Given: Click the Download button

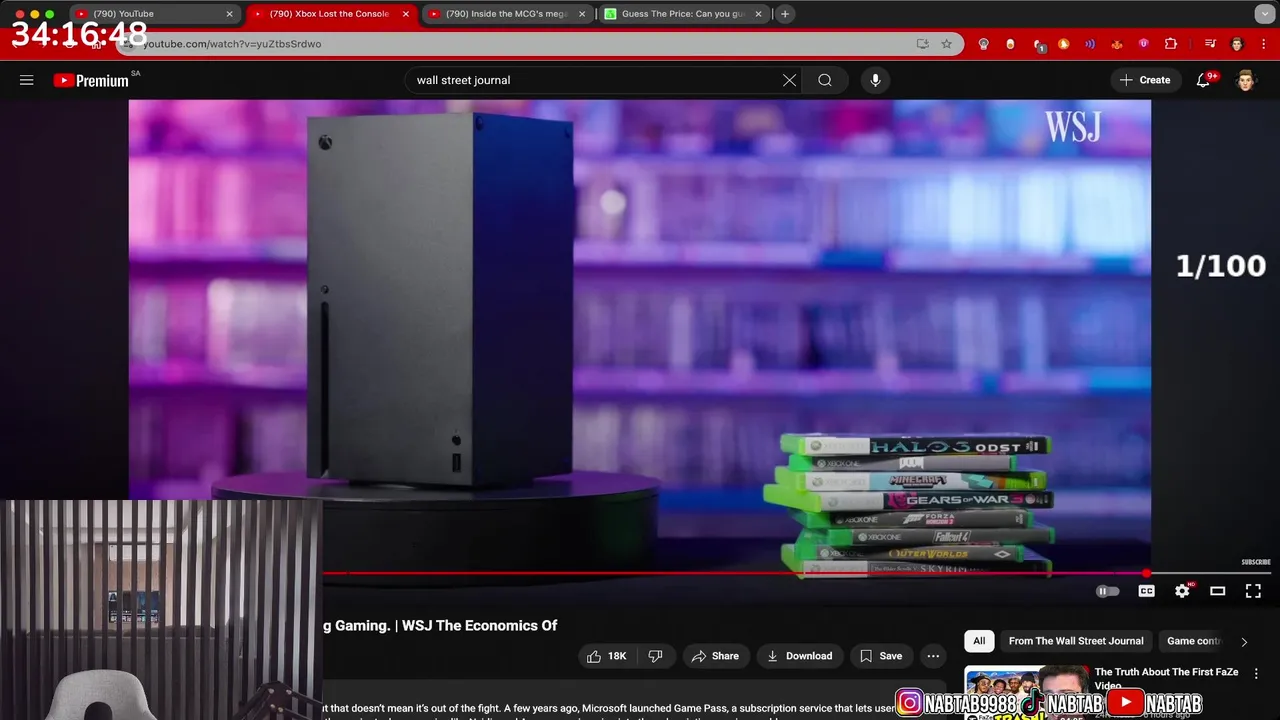Looking at the screenshot, I should [x=800, y=656].
